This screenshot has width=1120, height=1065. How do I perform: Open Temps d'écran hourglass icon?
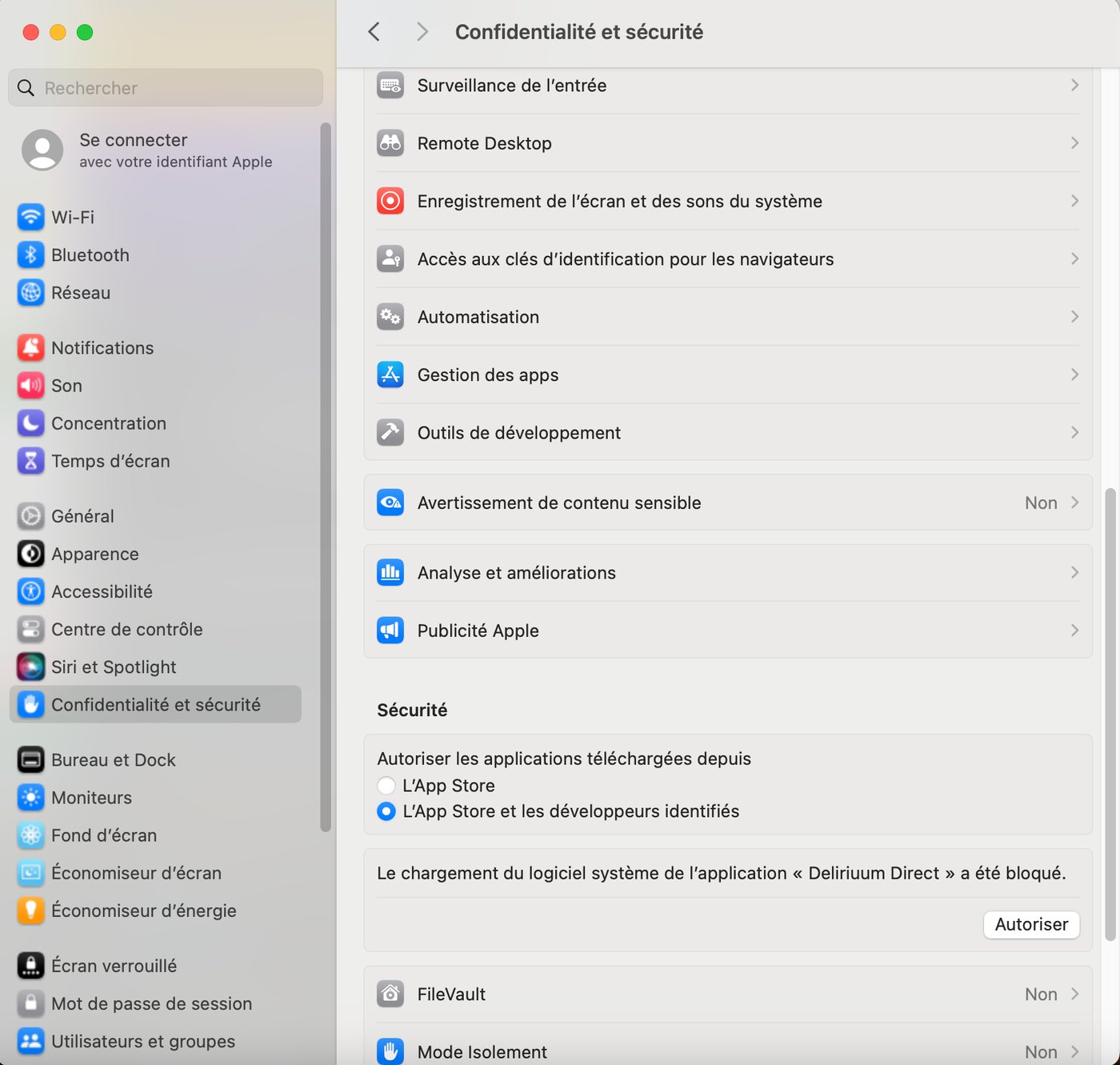(x=30, y=460)
